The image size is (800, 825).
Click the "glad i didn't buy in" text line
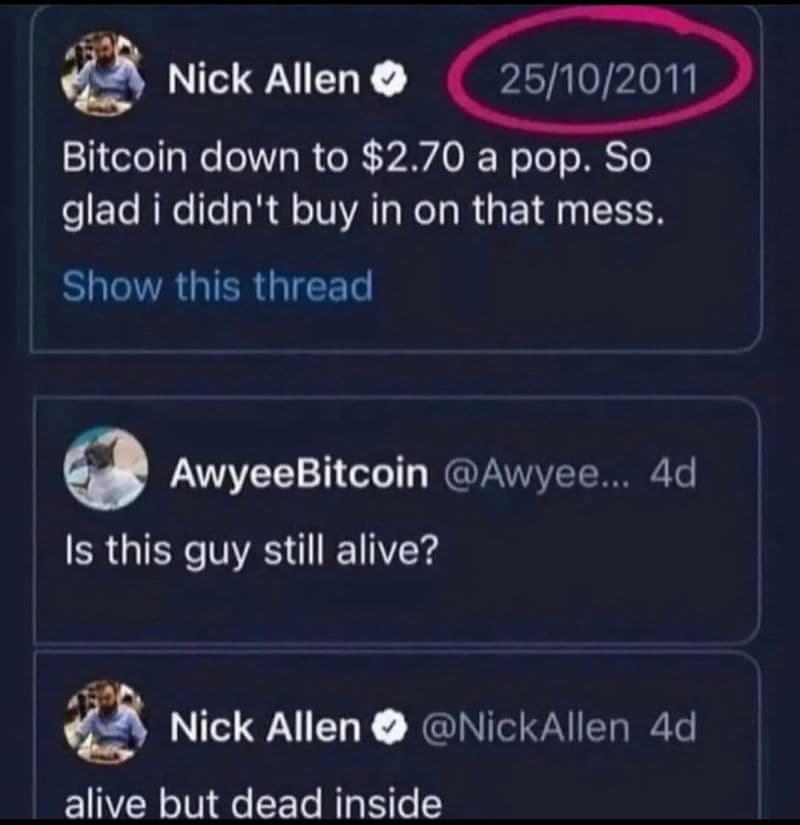tap(362, 212)
